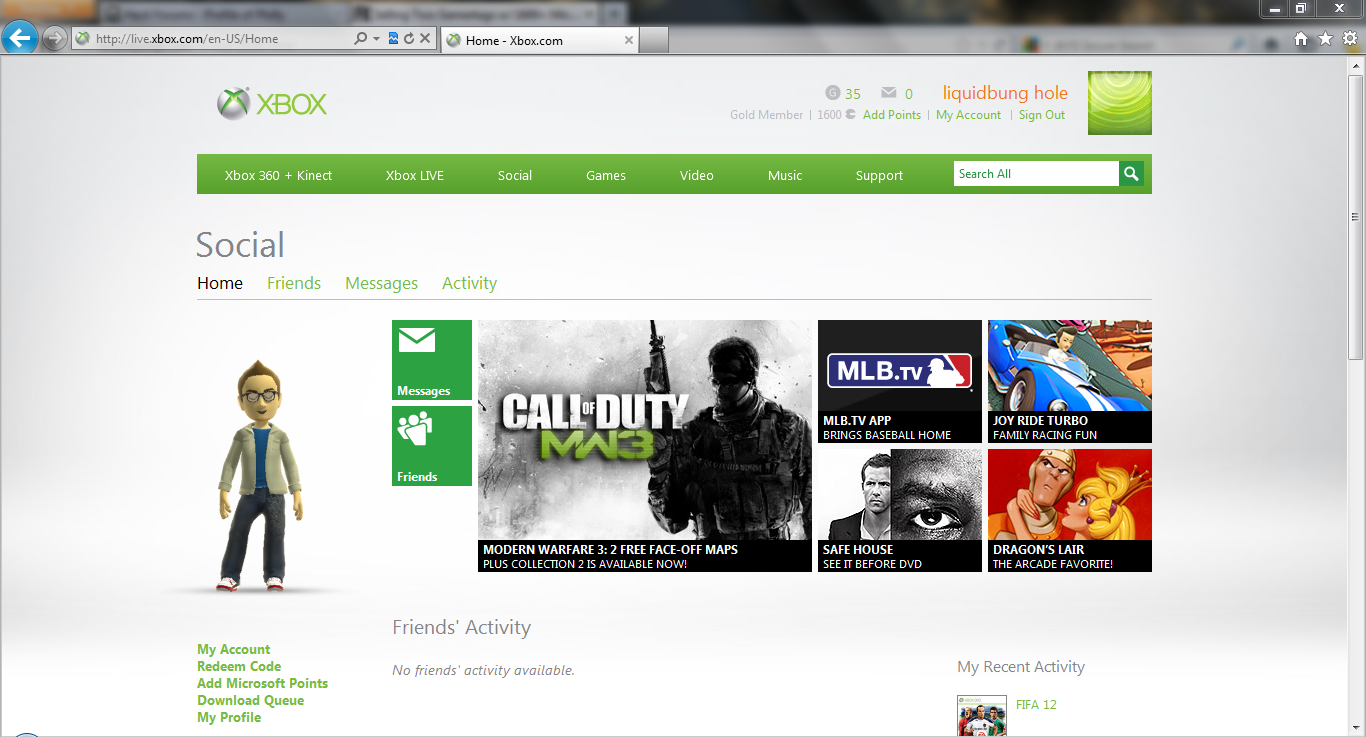Click the green gamer picture avatar tile
This screenshot has height=737, width=1366.
pyautogui.click(x=1120, y=103)
